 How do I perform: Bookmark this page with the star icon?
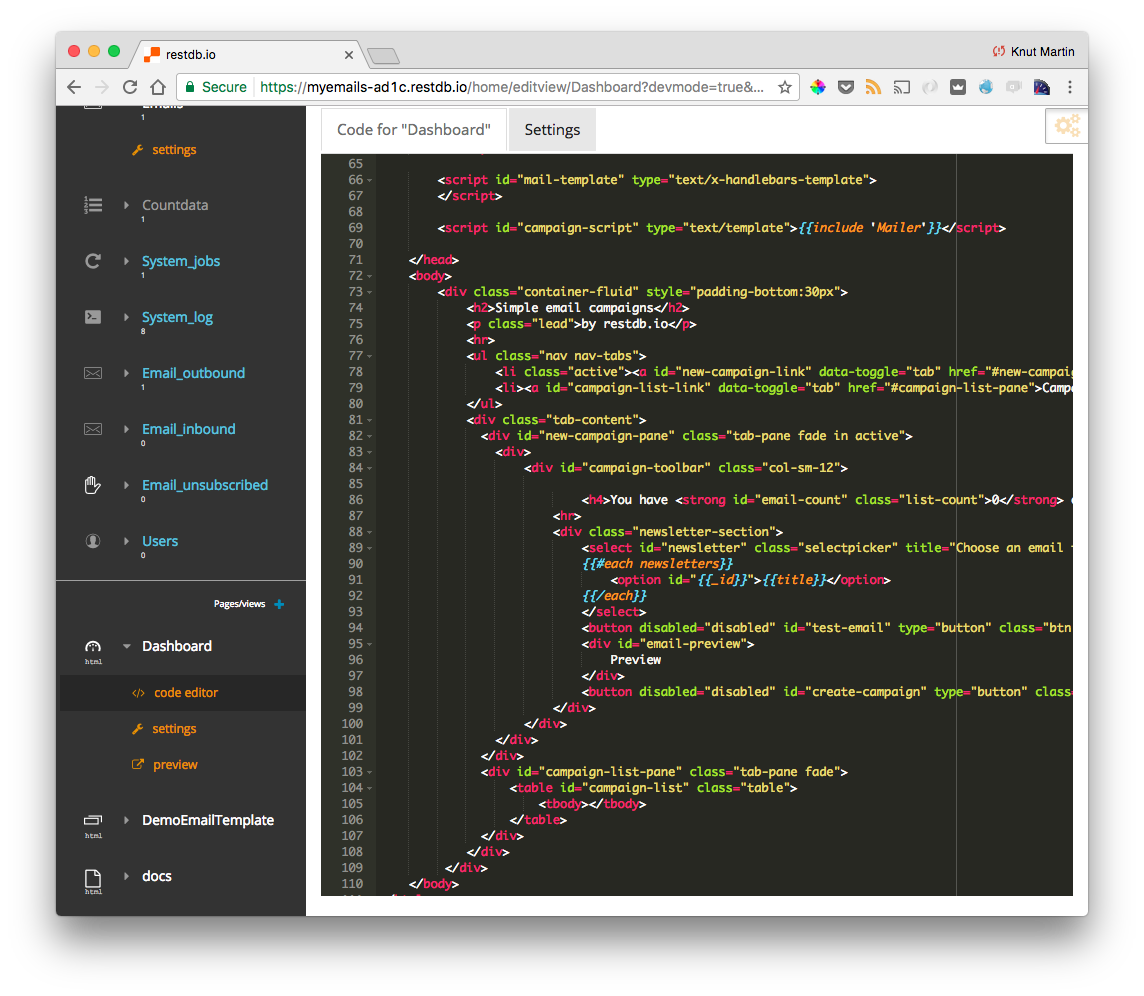(x=785, y=88)
